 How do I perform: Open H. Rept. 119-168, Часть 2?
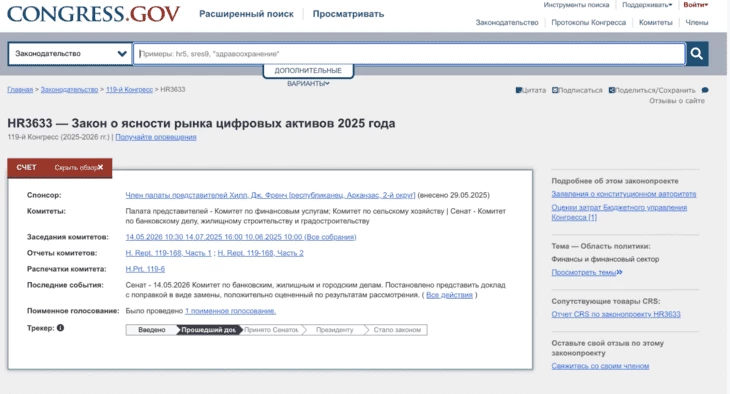(x=261, y=253)
